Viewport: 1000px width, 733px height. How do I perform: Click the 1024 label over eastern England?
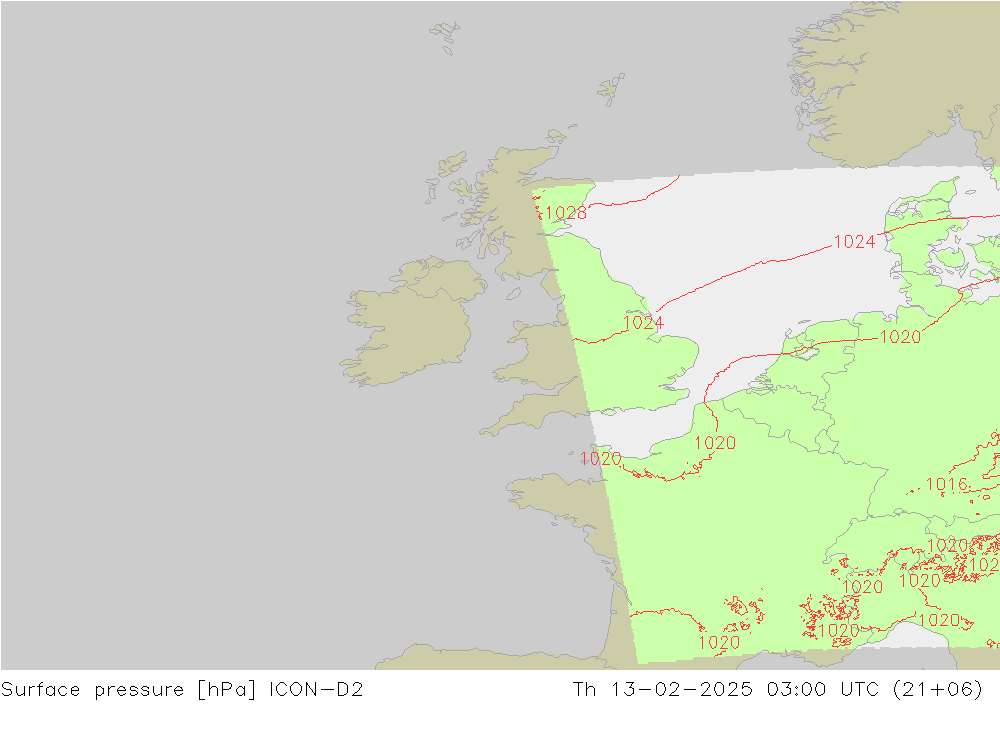pyautogui.click(x=643, y=323)
